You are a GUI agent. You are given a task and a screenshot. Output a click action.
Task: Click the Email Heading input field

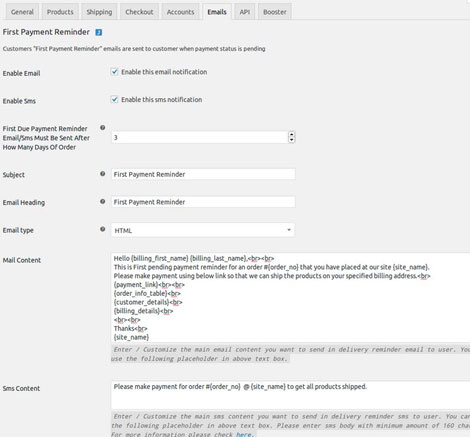pyautogui.click(x=203, y=202)
